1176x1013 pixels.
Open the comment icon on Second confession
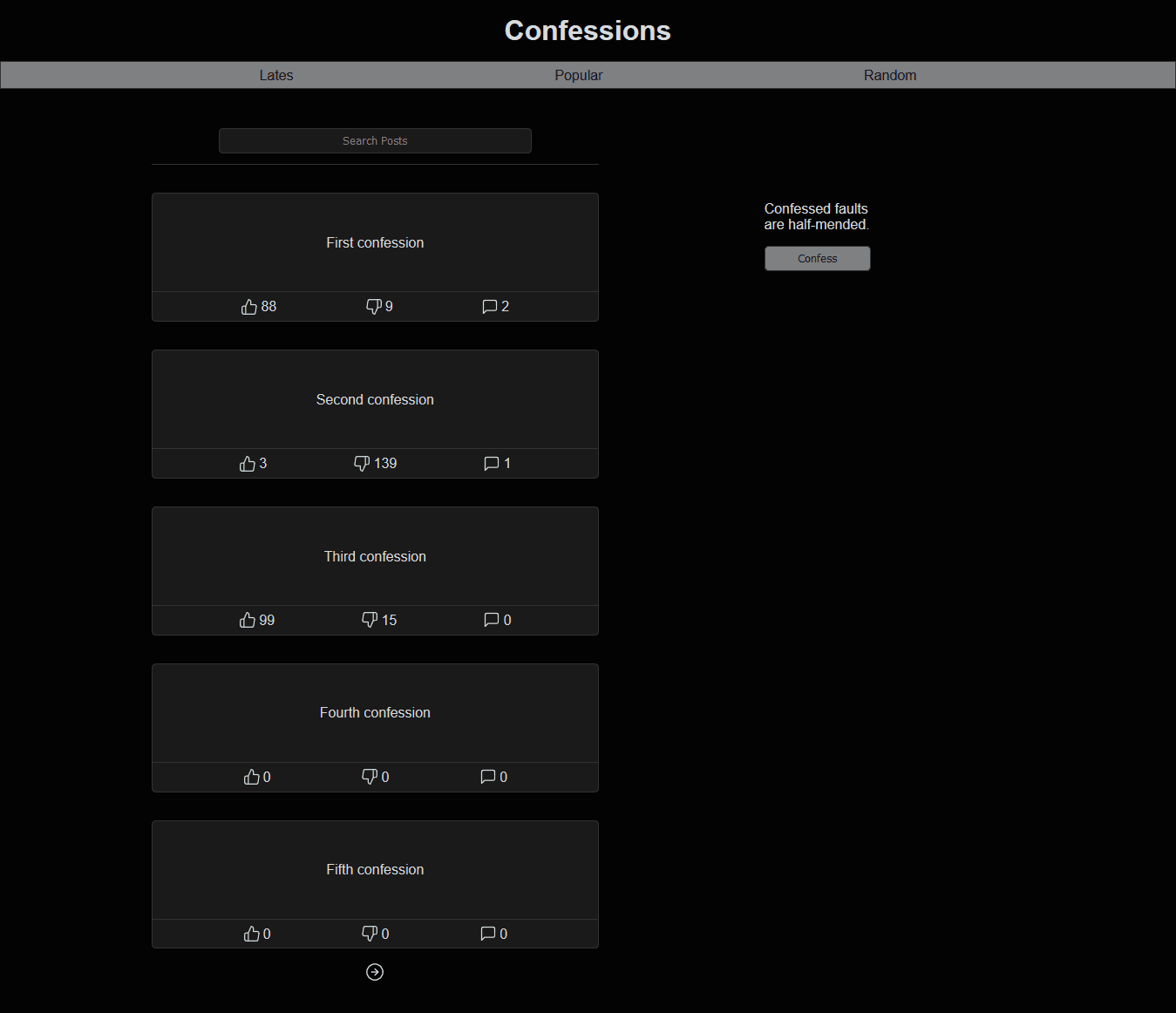pyautogui.click(x=490, y=463)
